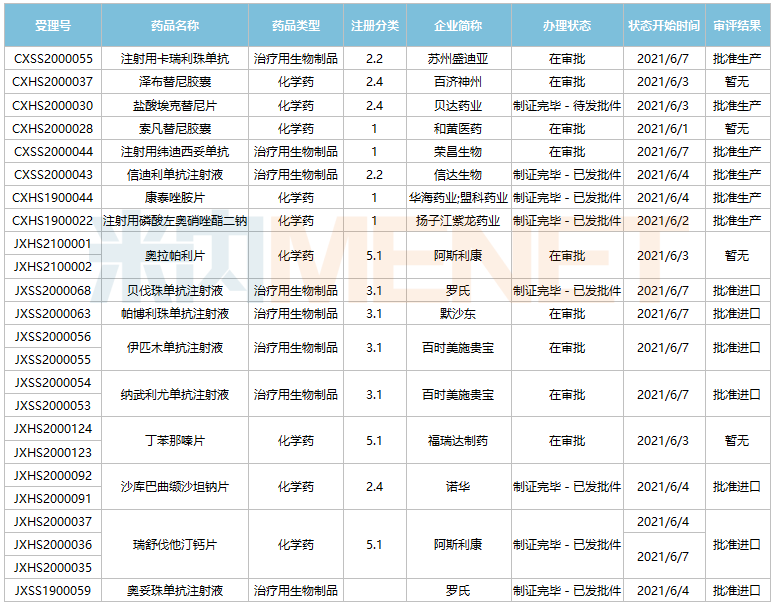Select the 药品名称 column header
This screenshot has width=774, height=605.
pyautogui.click(x=175, y=26)
